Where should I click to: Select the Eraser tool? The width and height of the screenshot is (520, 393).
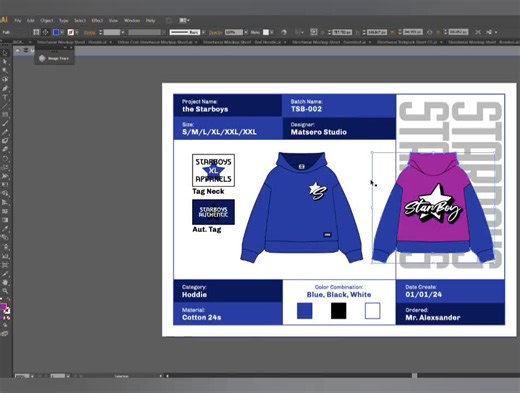[5, 149]
